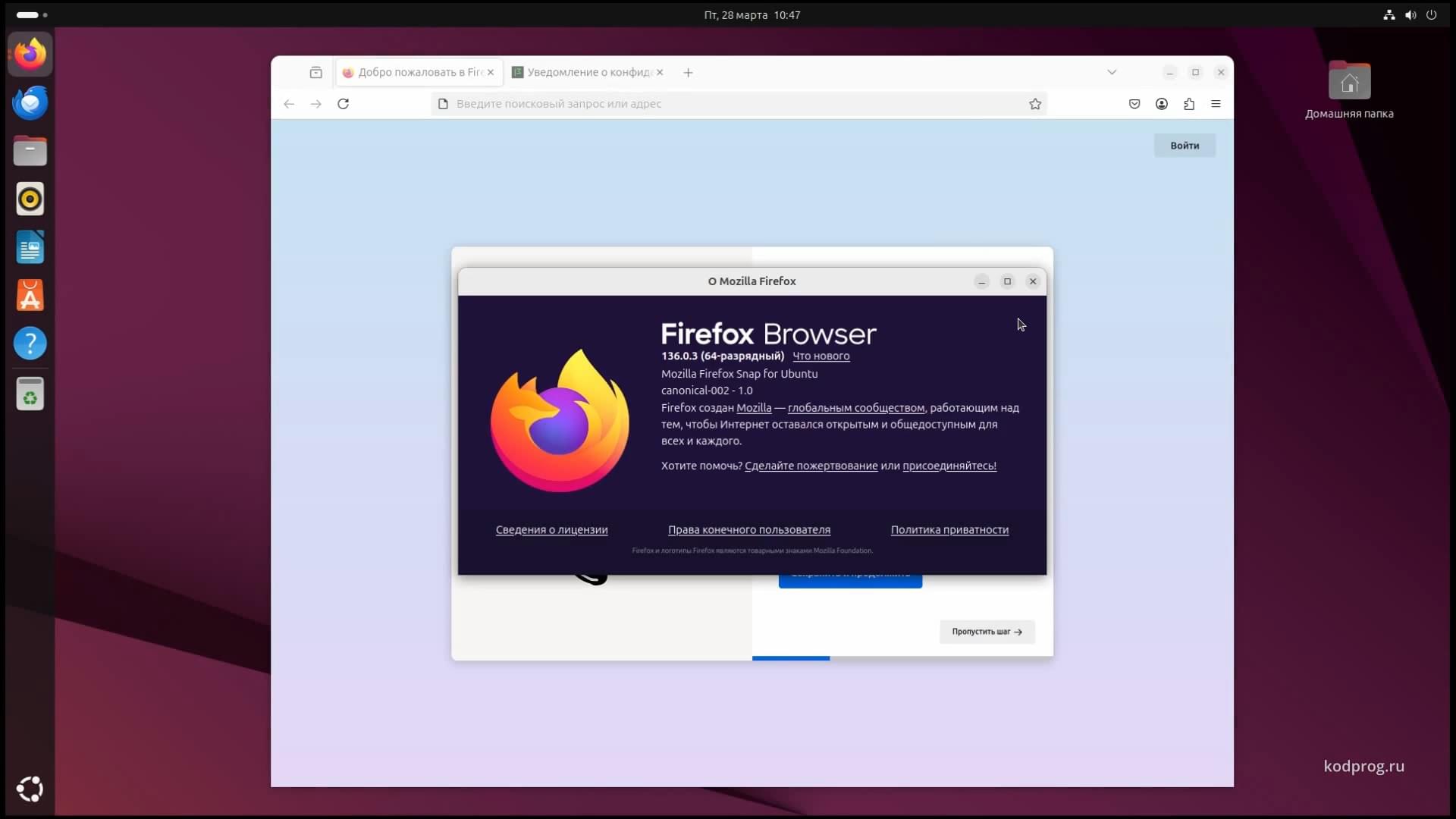Switch to 'Добро пожаловать в Firefox' tab
1456x819 pixels.
tap(419, 73)
